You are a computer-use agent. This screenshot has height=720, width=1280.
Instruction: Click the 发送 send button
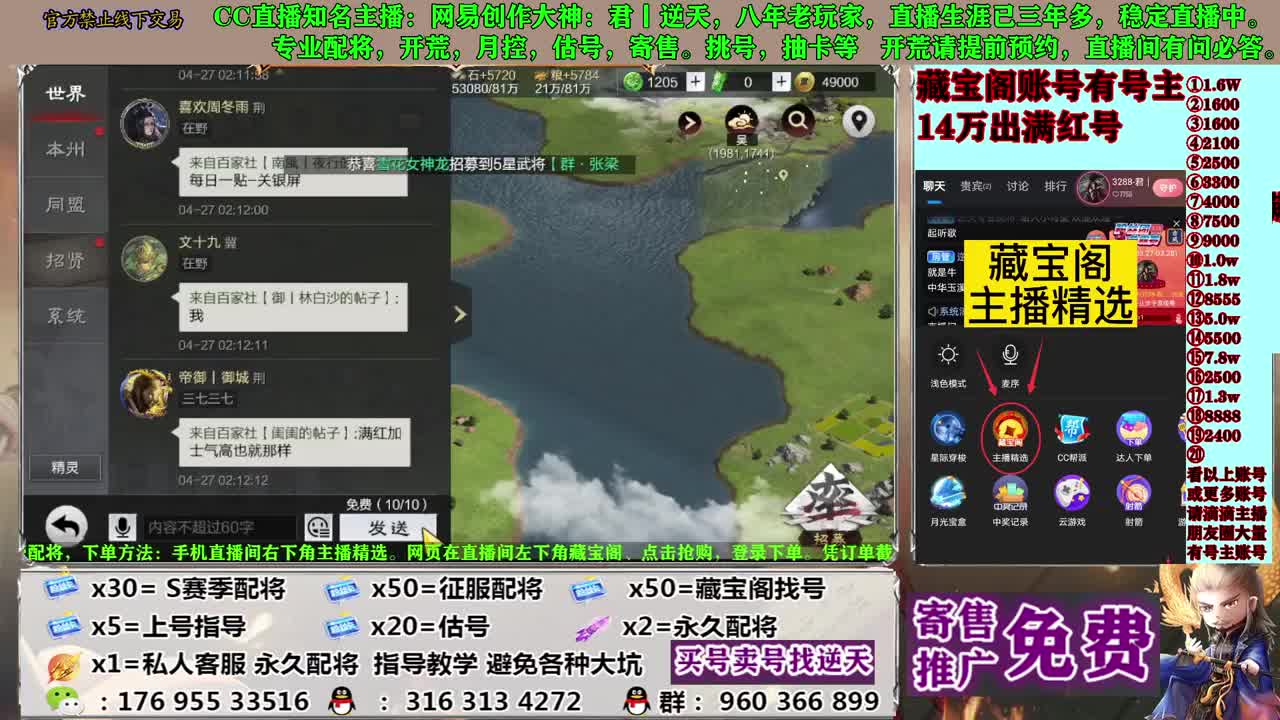pos(388,528)
